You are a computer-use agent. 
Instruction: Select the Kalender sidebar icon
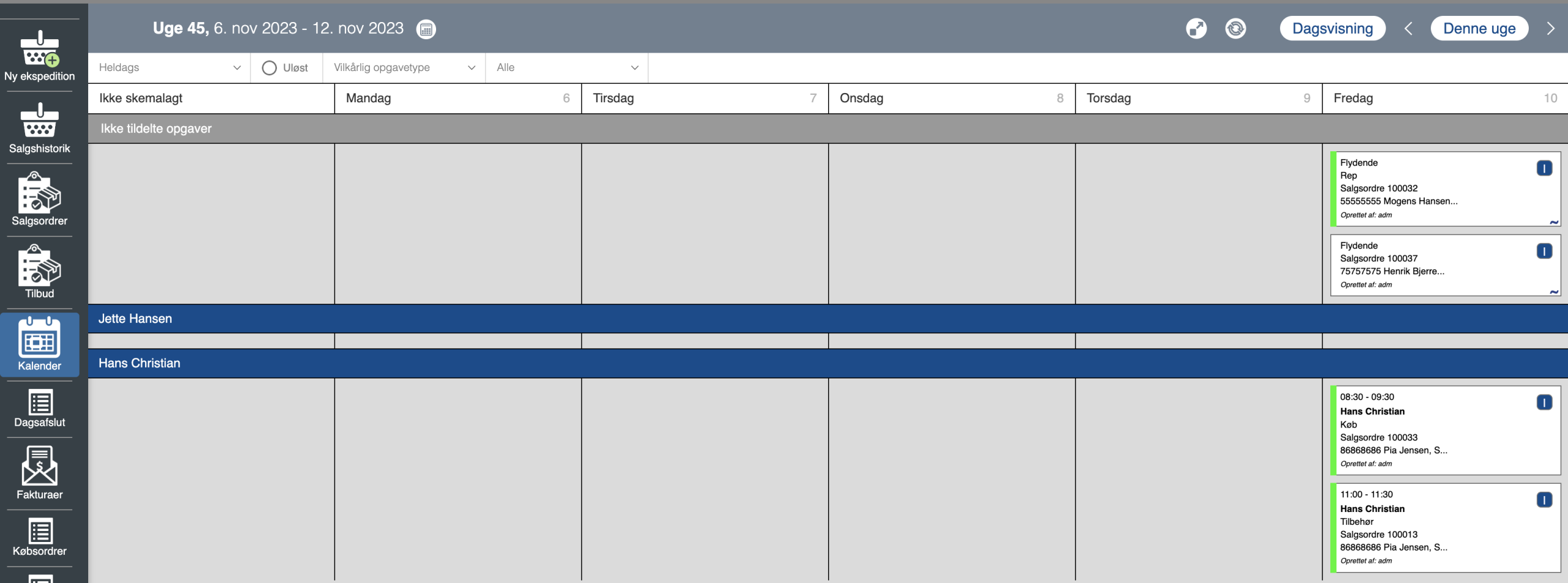(x=40, y=344)
